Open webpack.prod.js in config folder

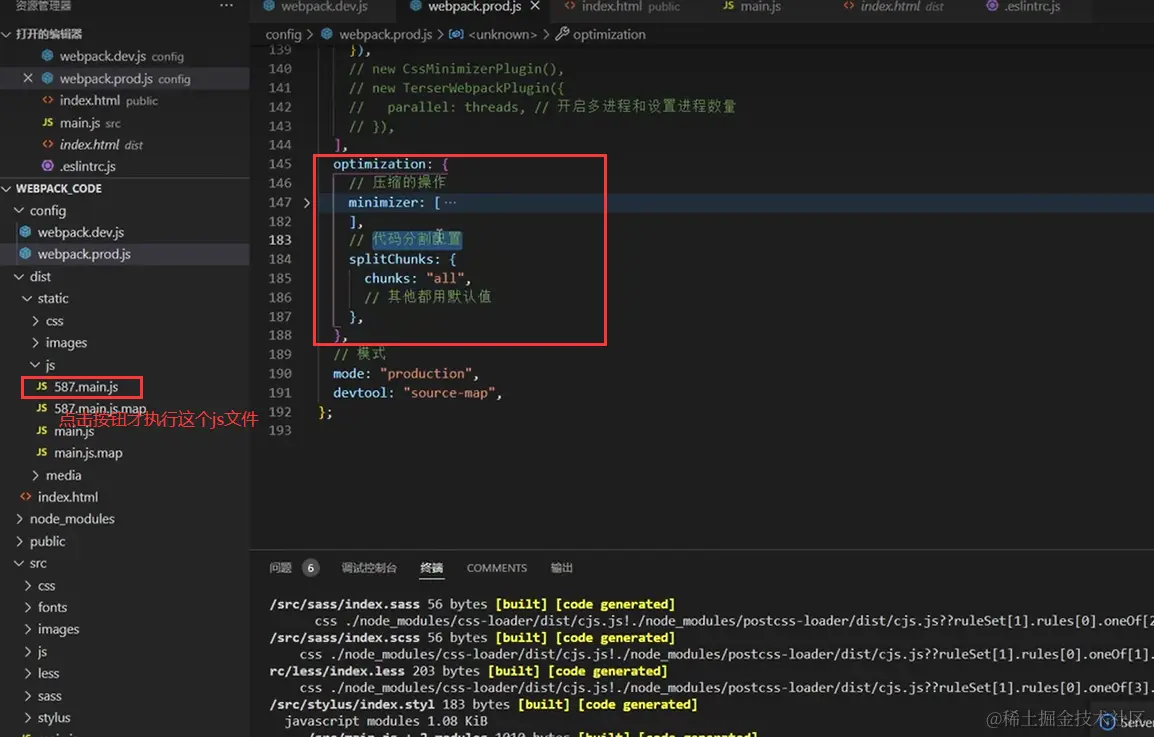[x=125, y=254]
